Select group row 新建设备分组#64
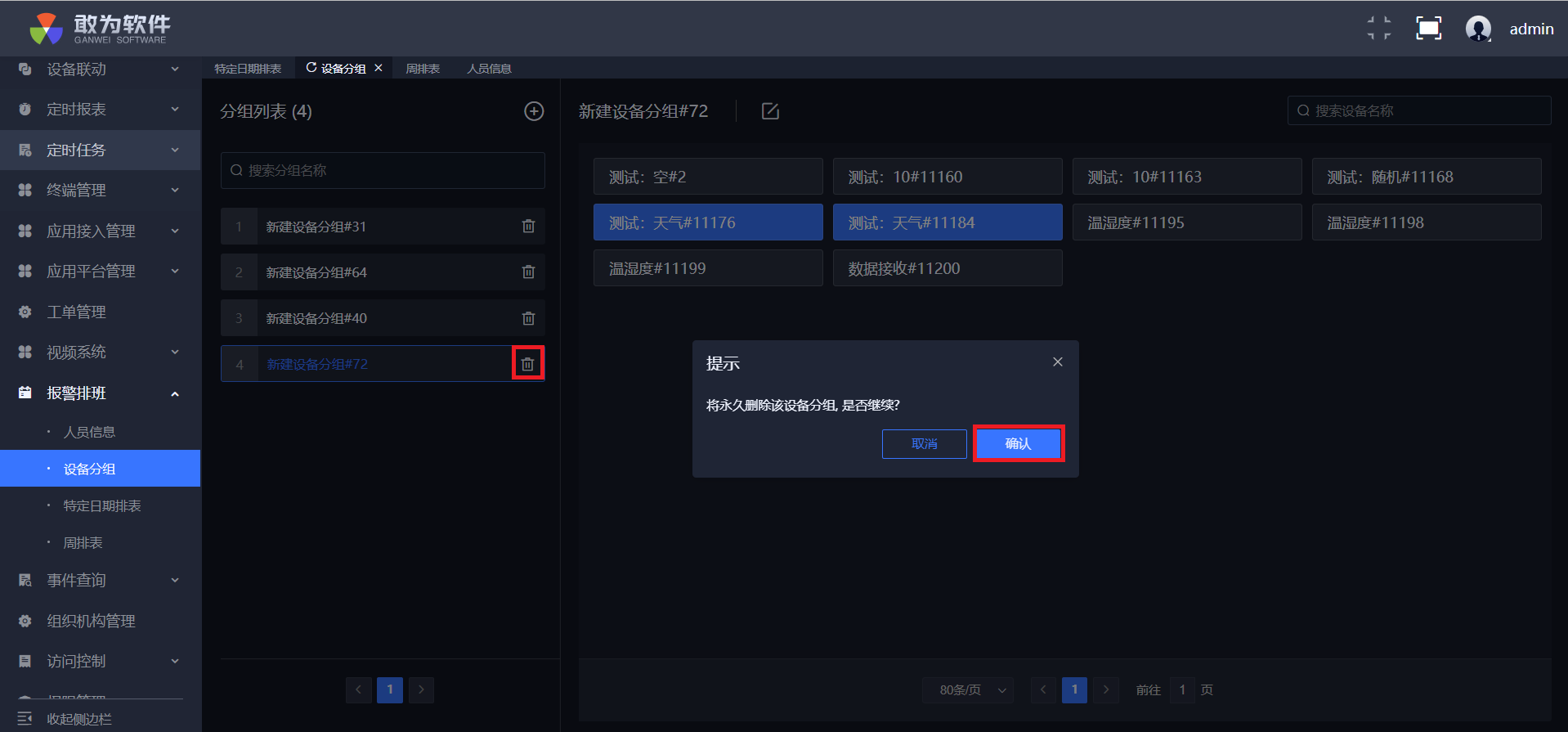This screenshot has height=732, width=1568. click(383, 272)
